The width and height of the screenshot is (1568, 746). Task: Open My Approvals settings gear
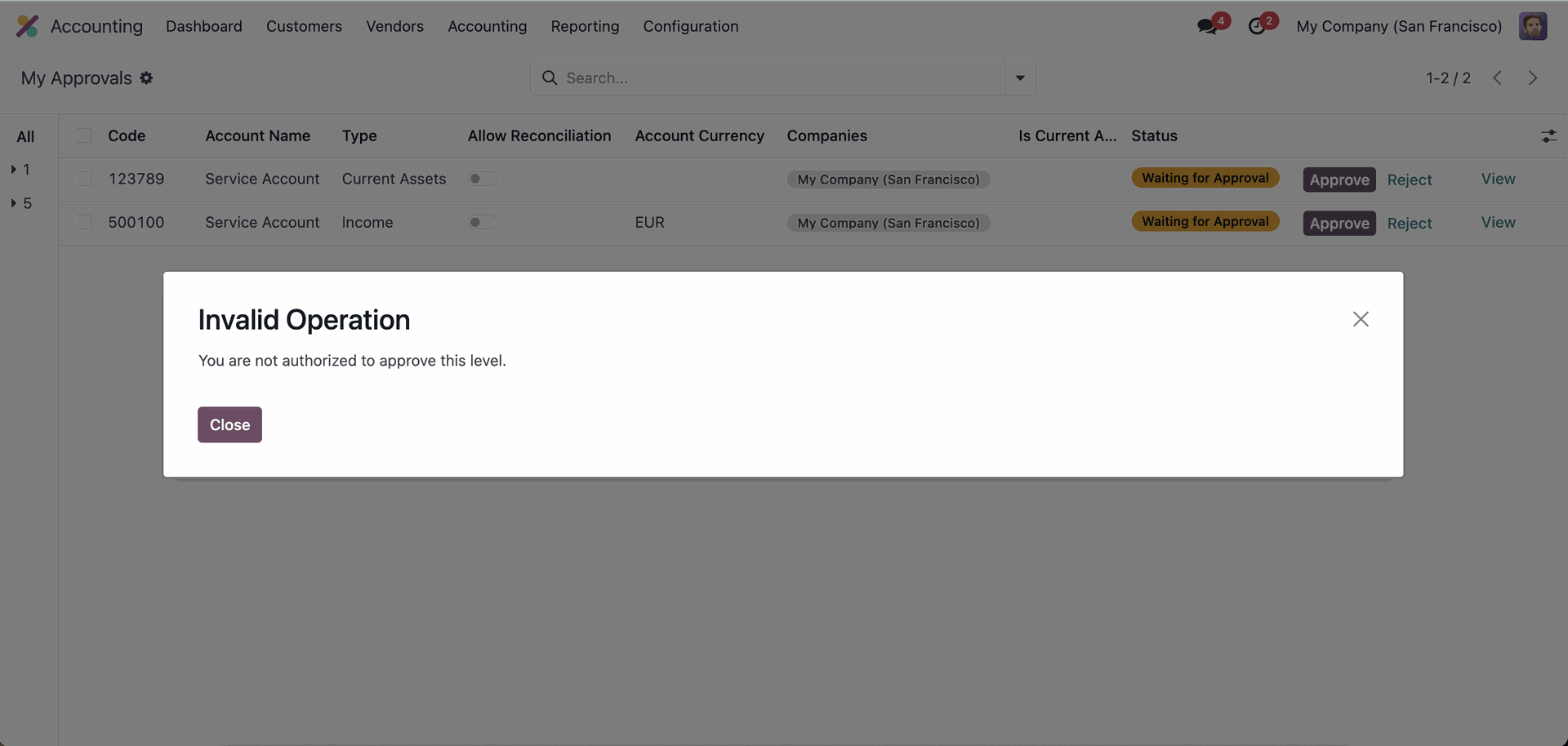point(146,78)
